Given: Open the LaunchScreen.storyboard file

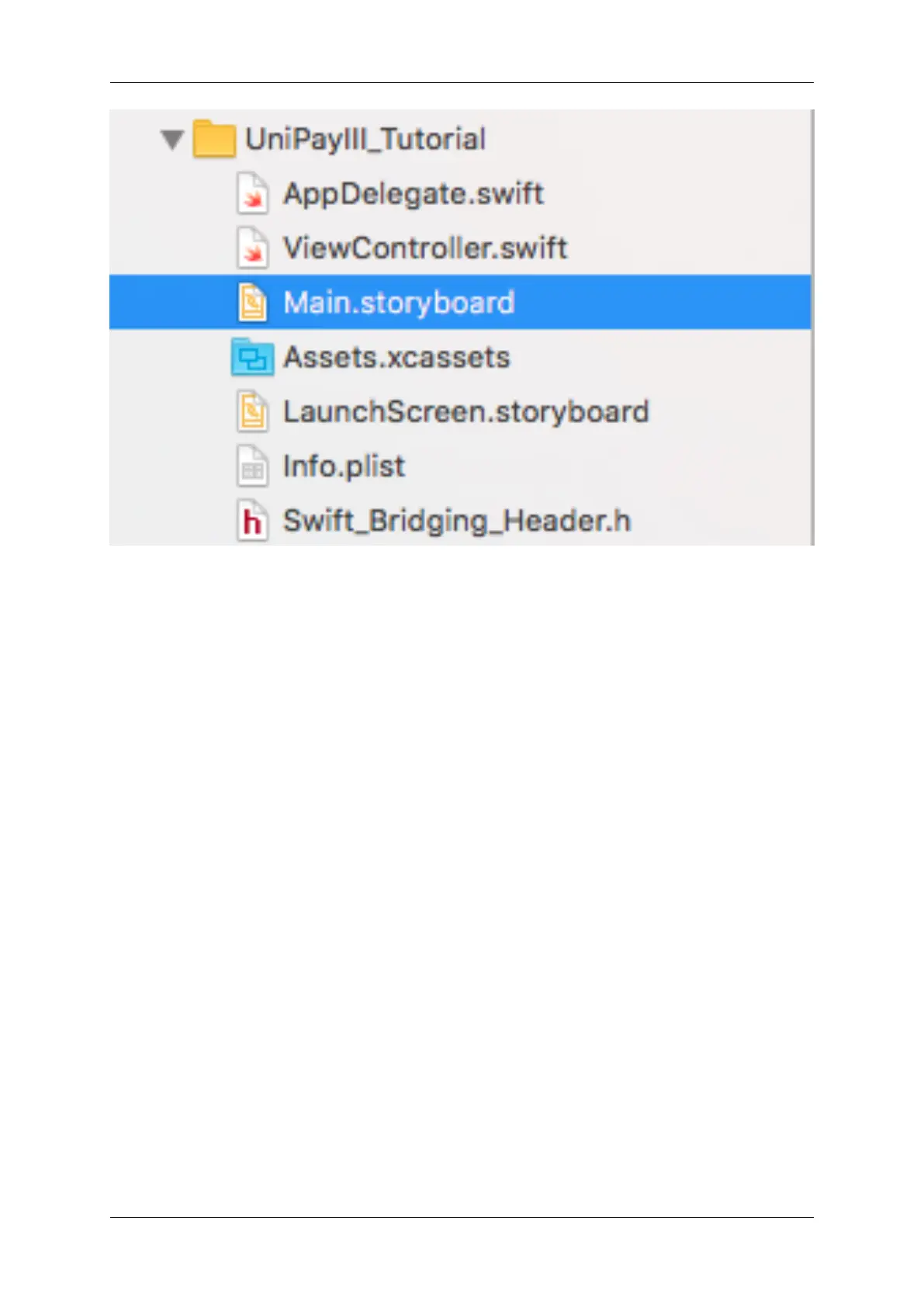Looking at the screenshot, I should [465, 412].
